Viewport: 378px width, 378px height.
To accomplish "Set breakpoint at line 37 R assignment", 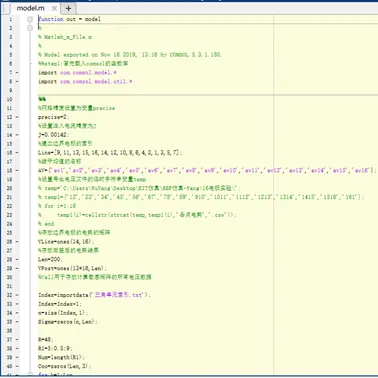I will 17,339.
